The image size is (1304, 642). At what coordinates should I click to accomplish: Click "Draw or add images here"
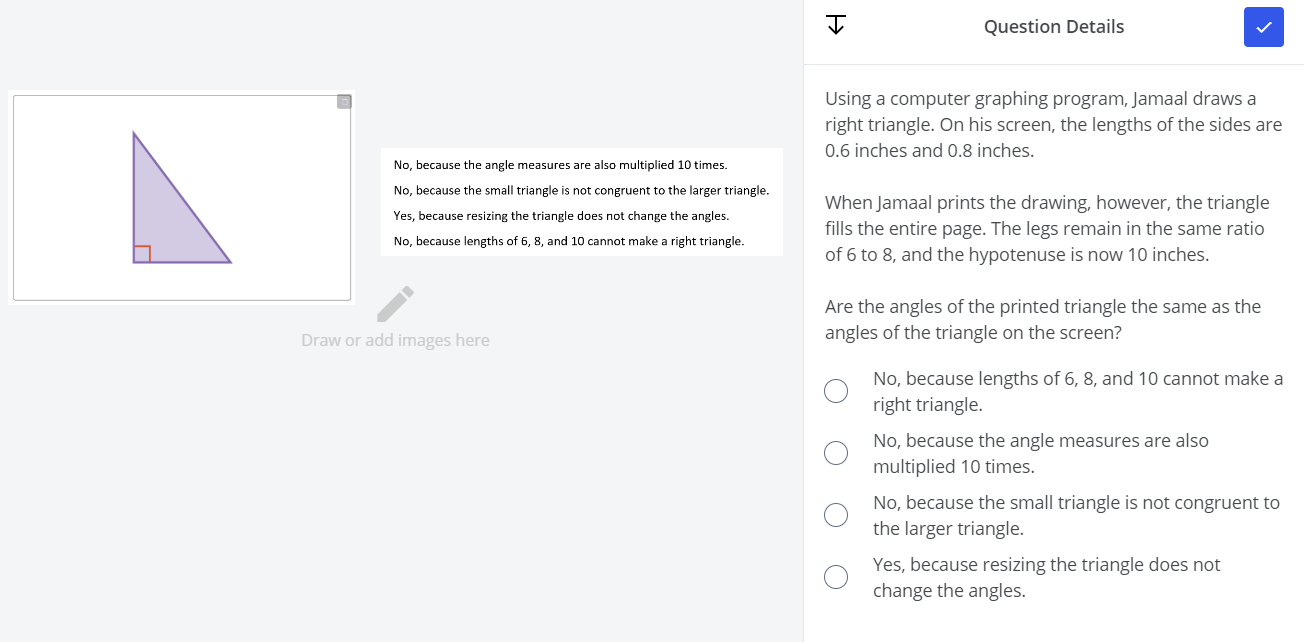click(x=394, y=339)
